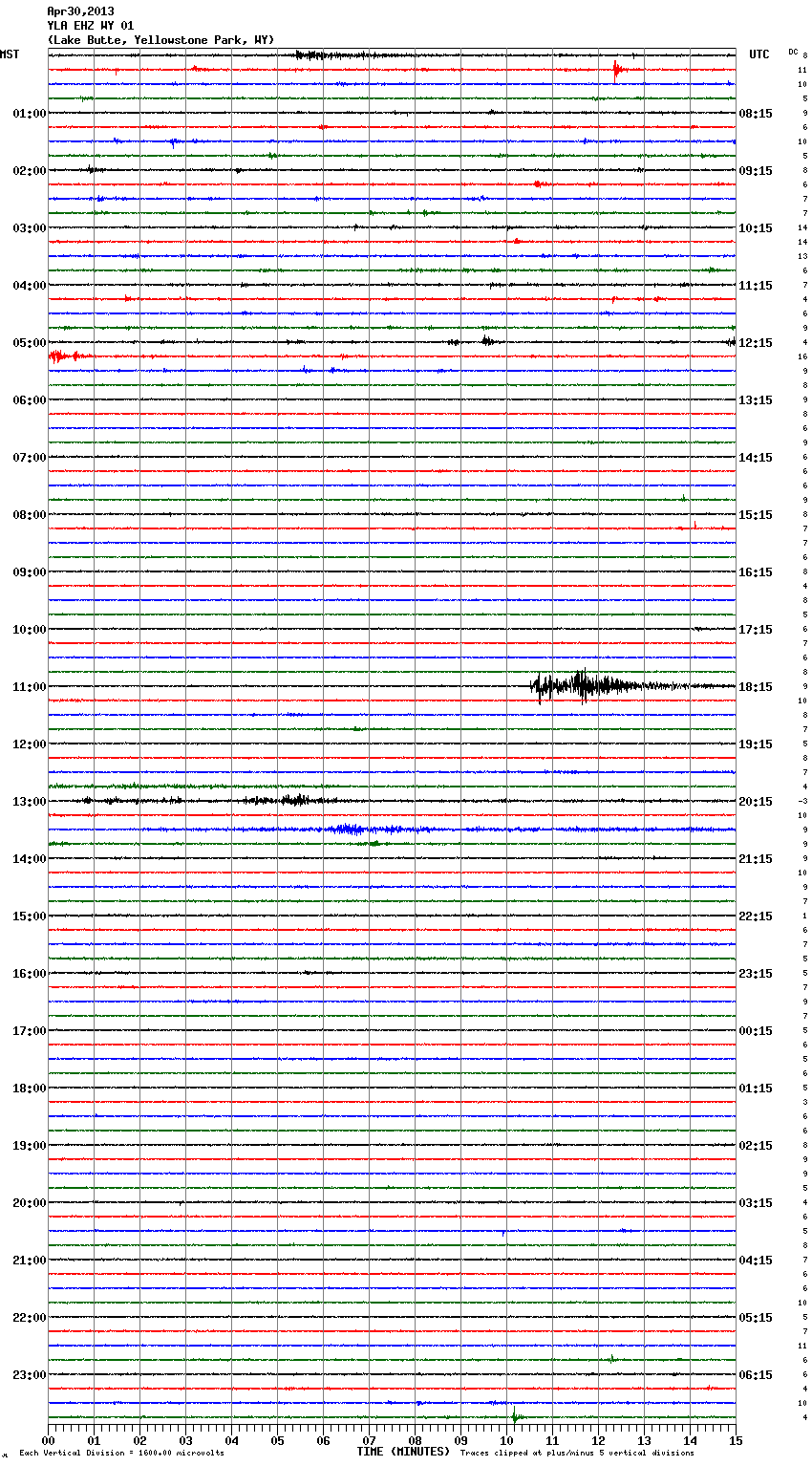Click the 07:00 MST row label
The width and height of the screenshot is (812, 1466).
pos(30,458)
